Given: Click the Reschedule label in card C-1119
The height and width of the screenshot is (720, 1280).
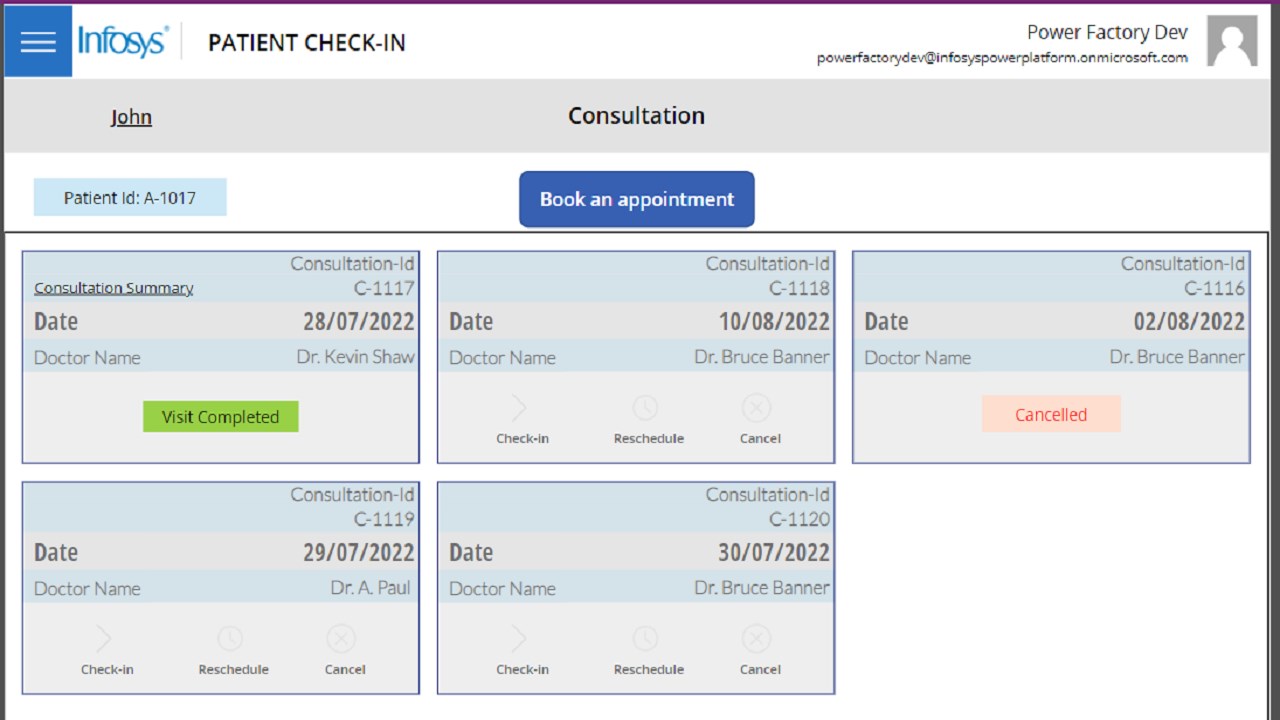Looking at the screenshot, I should coord(234,670).
